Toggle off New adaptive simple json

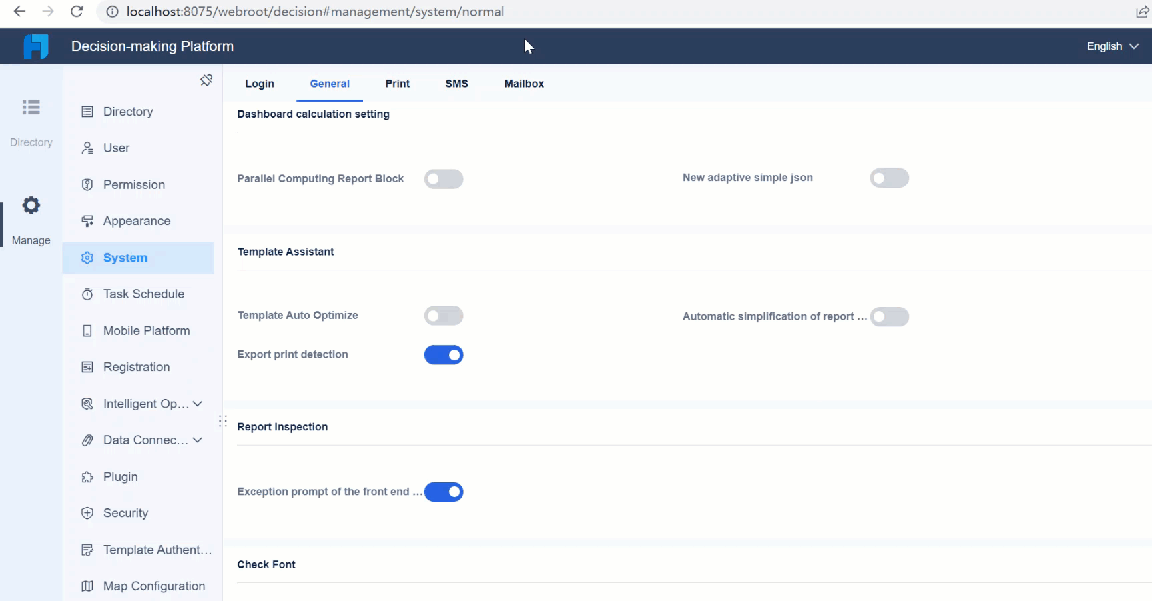coord(889,177)
